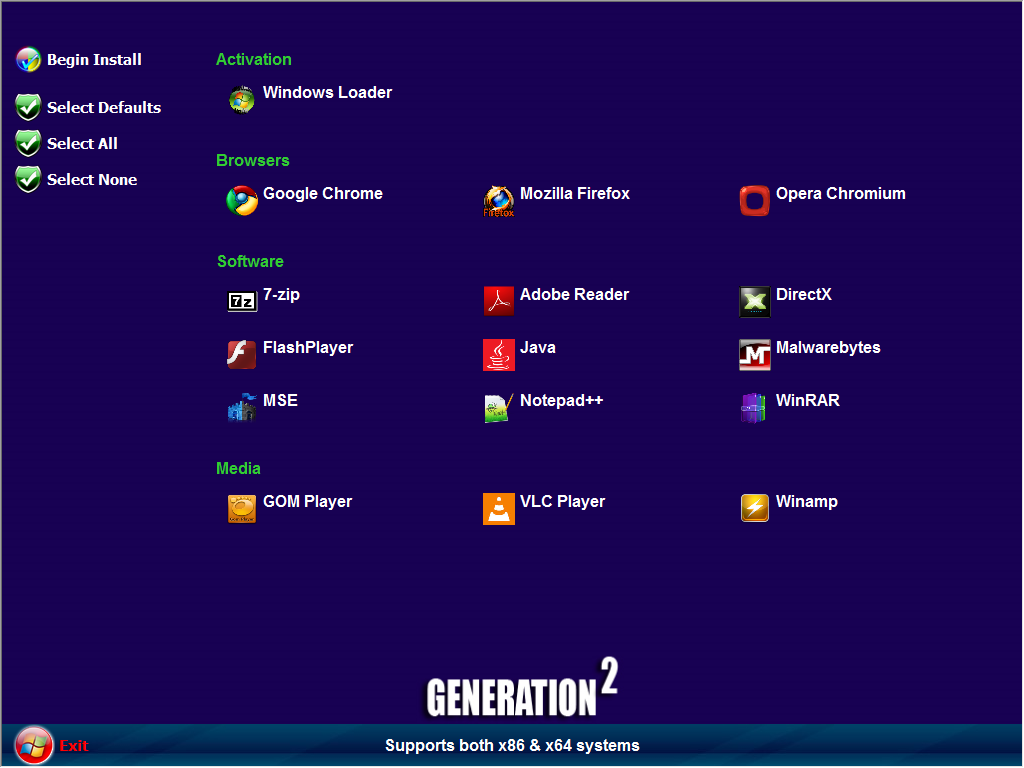Select the GOM Player icon
Viewport: 1024px width, 768px height.
click(242, 509)
